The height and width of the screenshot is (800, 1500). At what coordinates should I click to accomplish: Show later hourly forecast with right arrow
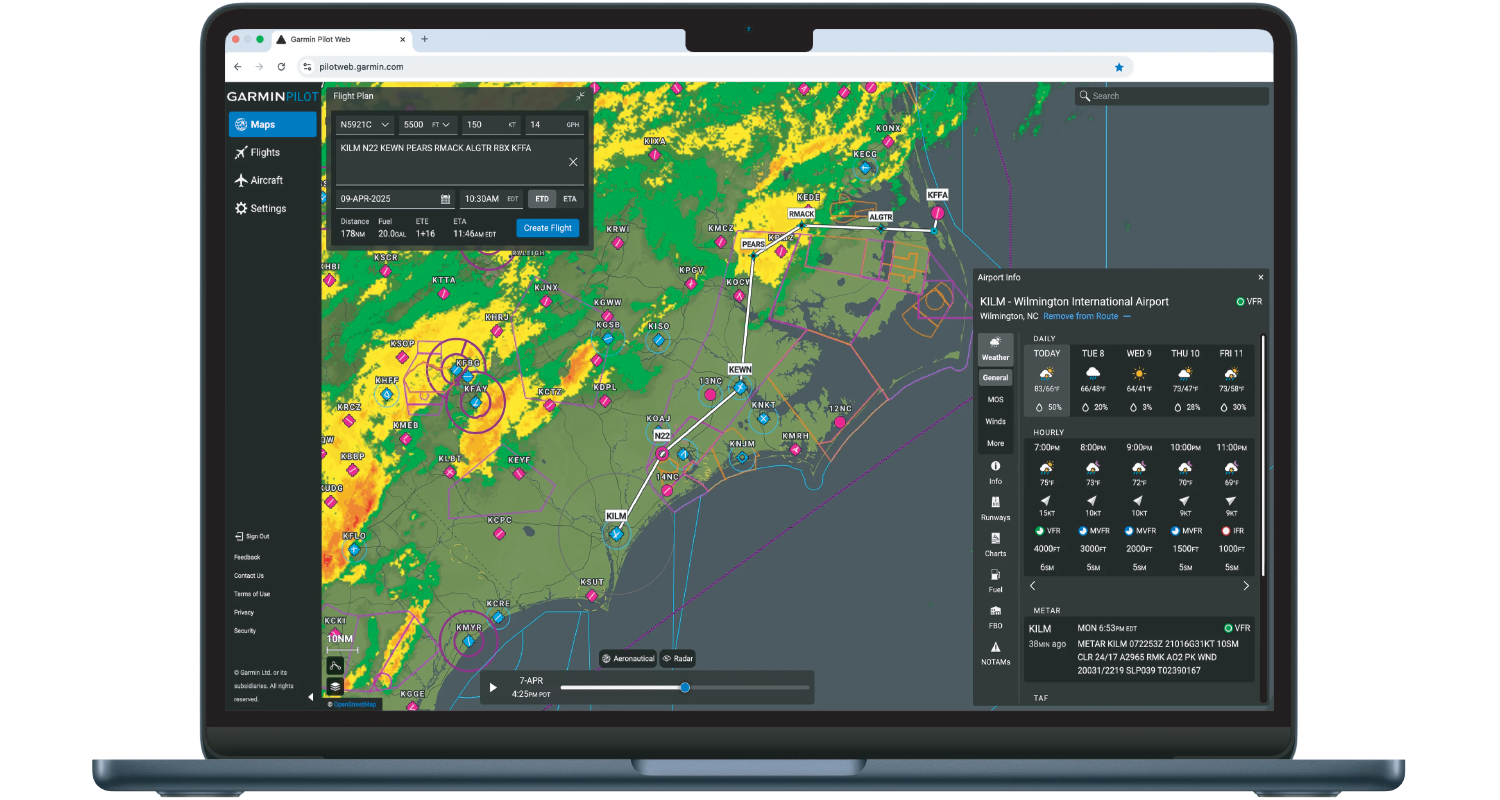click(1246, 586)
